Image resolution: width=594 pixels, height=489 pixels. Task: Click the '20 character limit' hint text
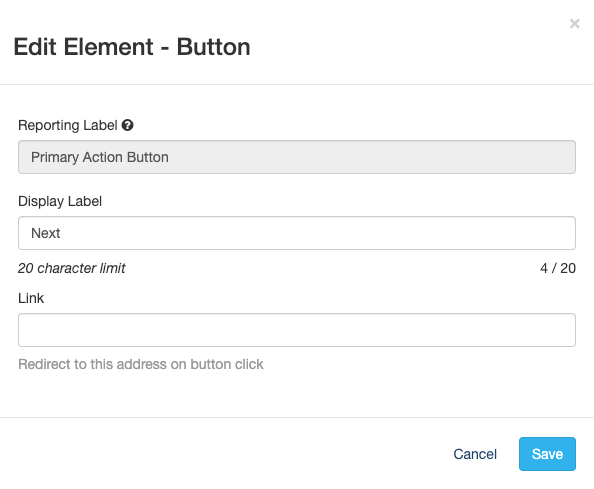tap(72, 268)
